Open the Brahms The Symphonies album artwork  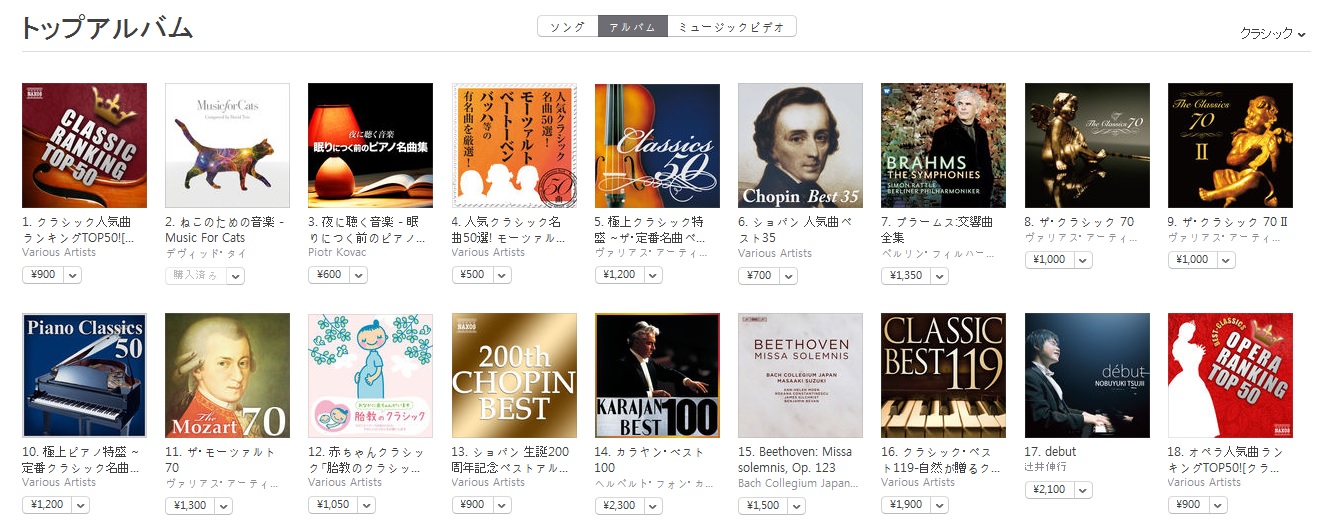pos(943,145)
